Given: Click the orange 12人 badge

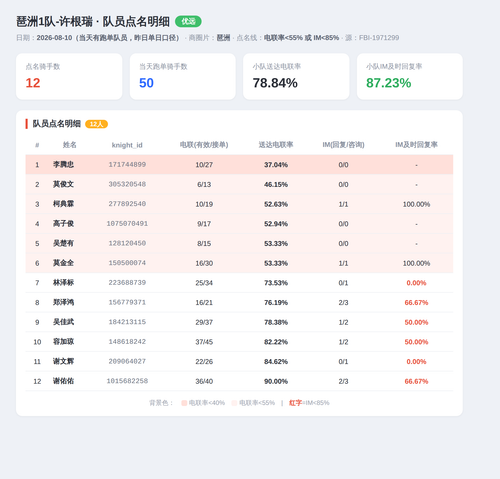Looking at the screenshot, I should pos(96,124).
